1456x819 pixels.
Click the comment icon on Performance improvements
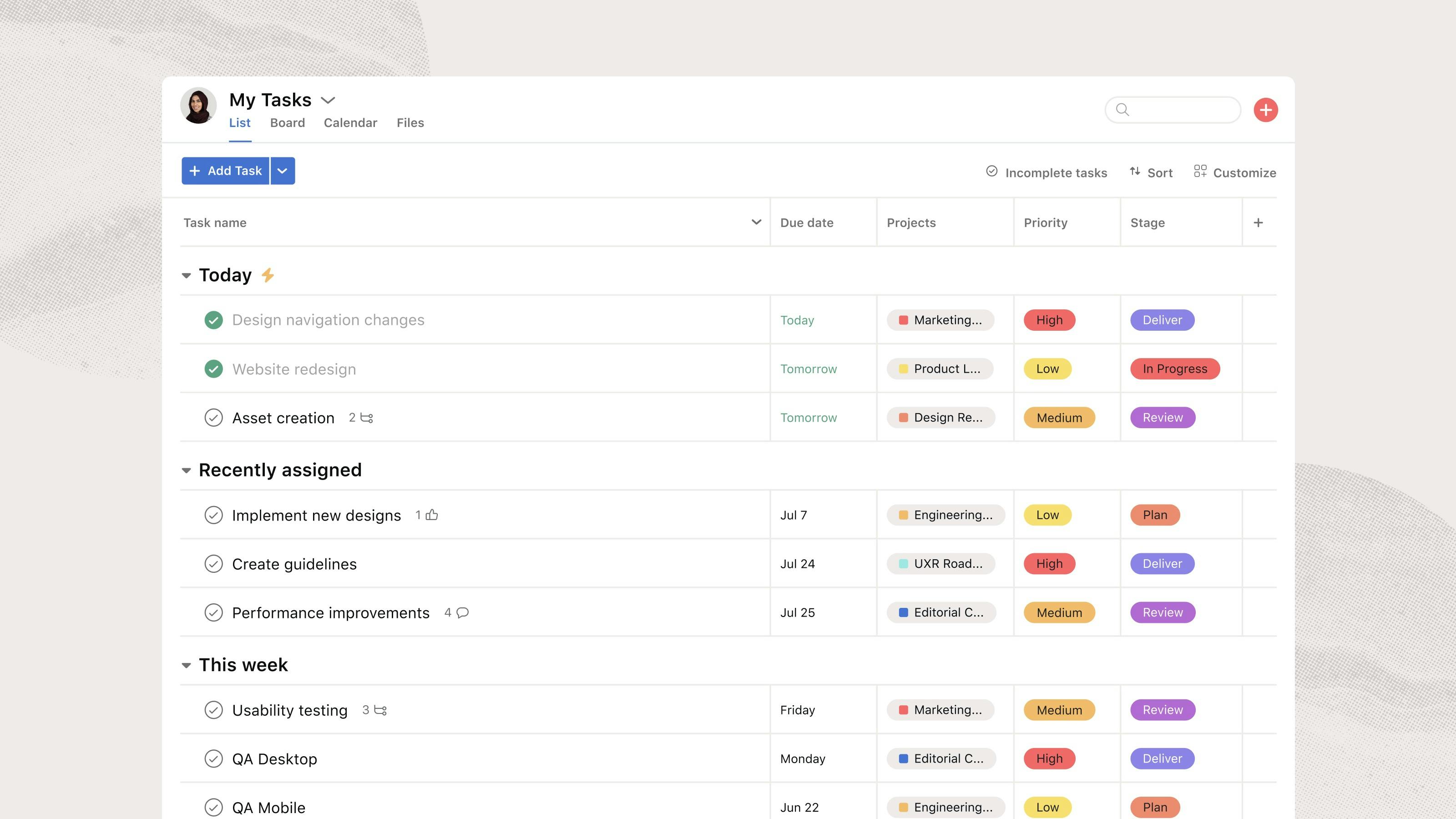click(461, 612)
